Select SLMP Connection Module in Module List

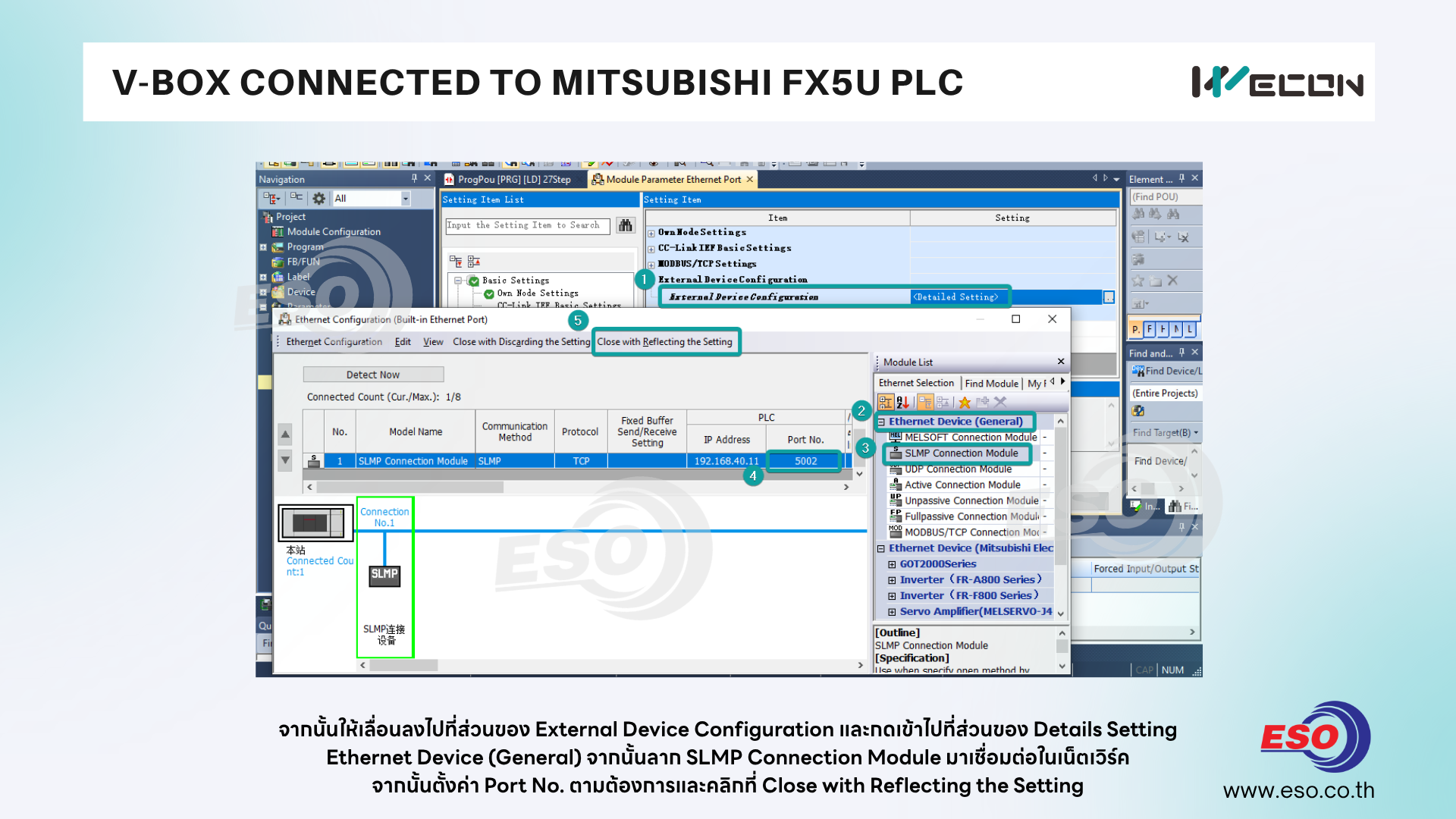[961, 453]
